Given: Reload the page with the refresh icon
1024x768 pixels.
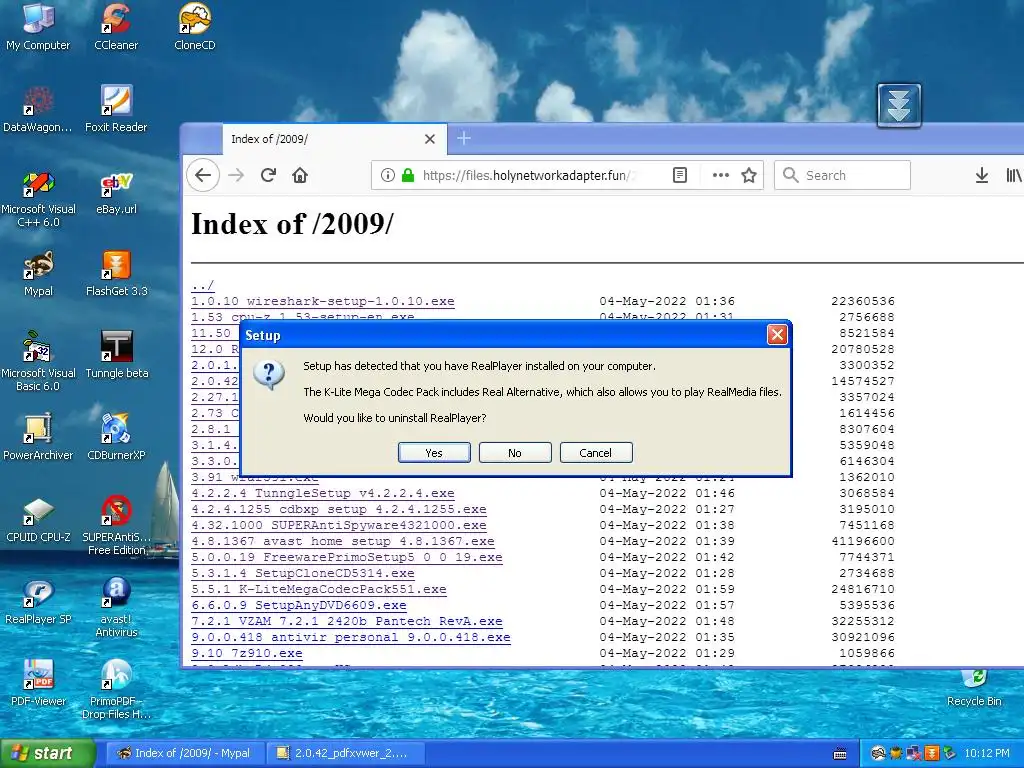Looking at the screenshot, I should [268, 175].
